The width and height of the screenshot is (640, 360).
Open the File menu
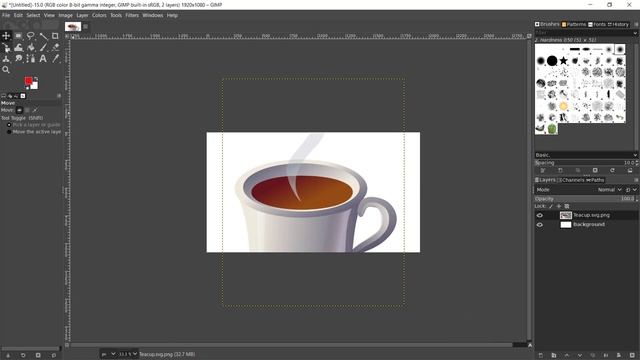pyautogui.click(x=6, y=16)
